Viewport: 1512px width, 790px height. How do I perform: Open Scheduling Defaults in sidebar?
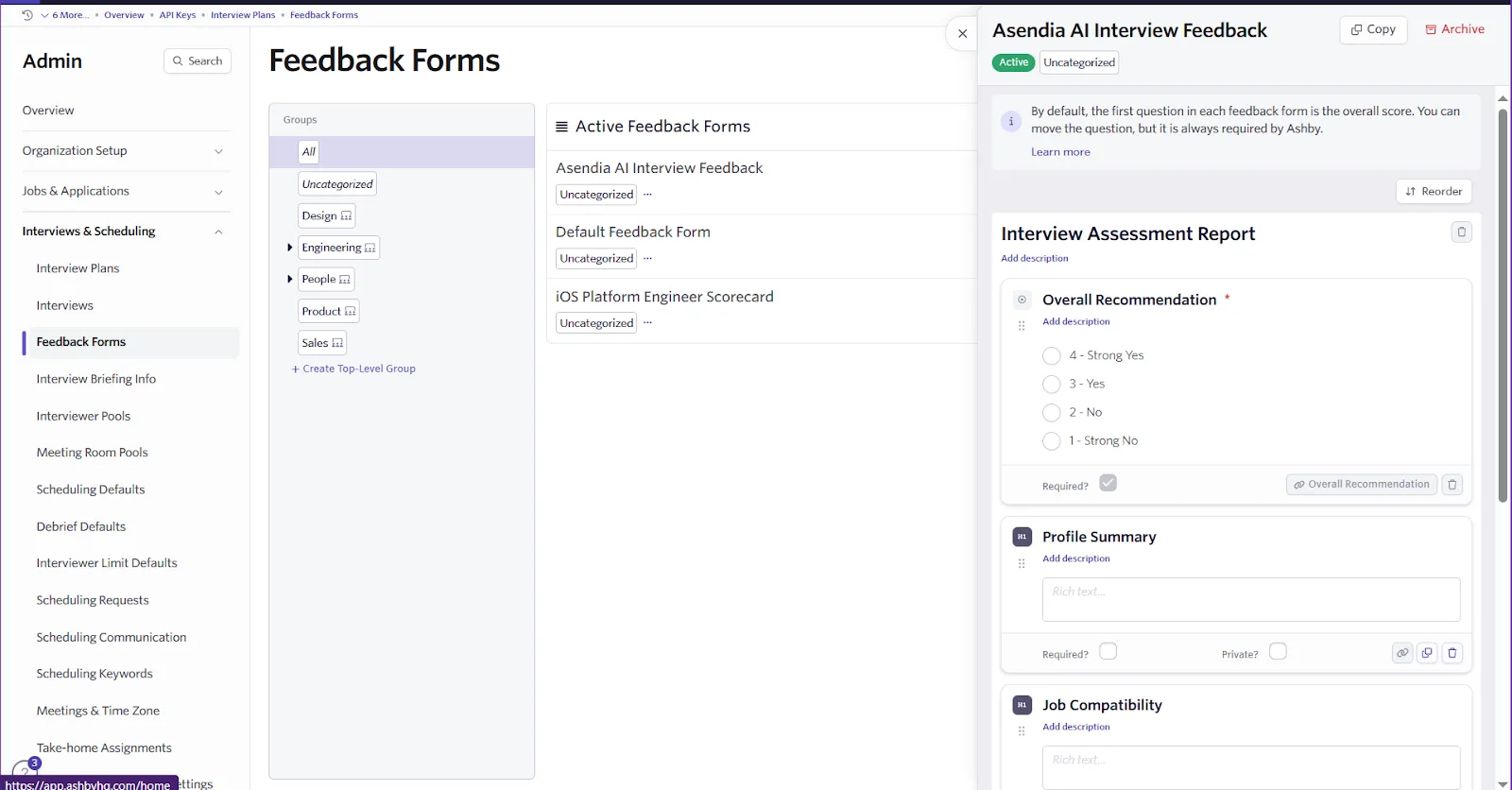point(91,489)
